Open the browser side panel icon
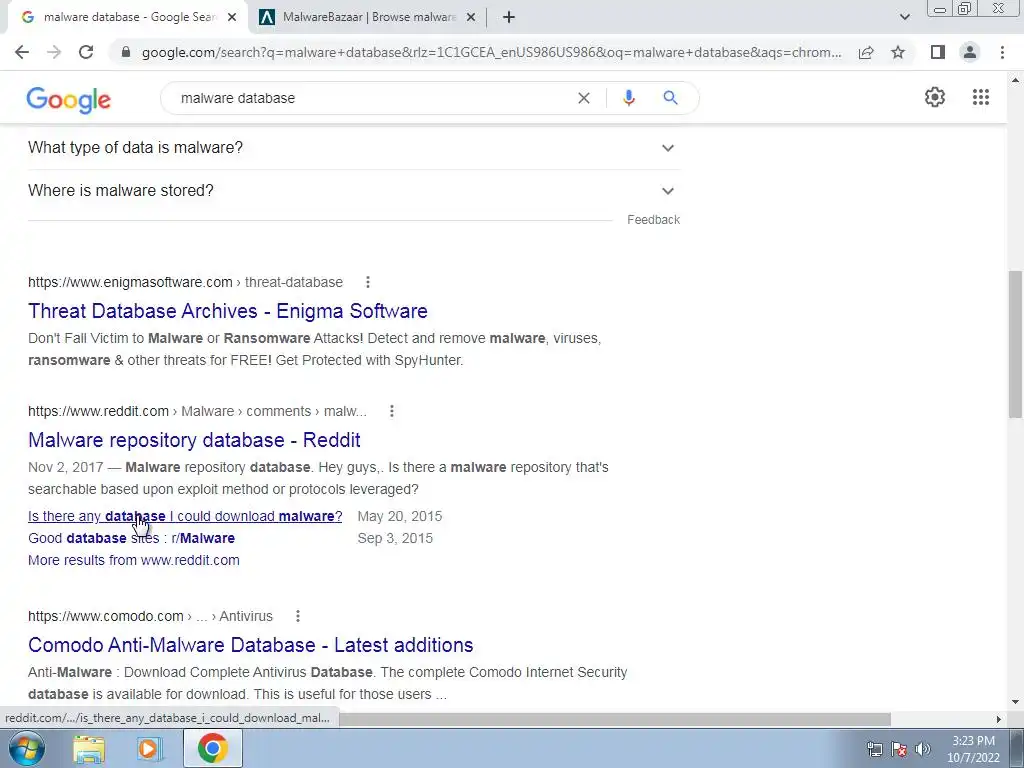The height and width of the screenshot is (768, 1024). [x=938, y=52]
